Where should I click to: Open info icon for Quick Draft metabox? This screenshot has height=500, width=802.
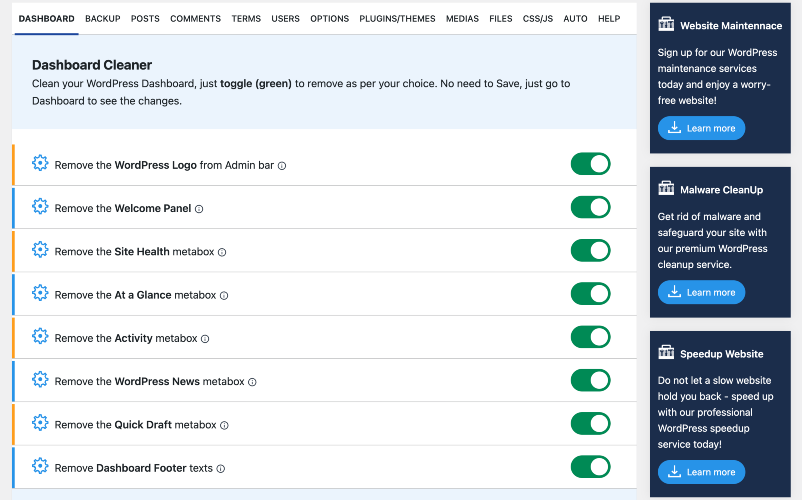[224, 425]
